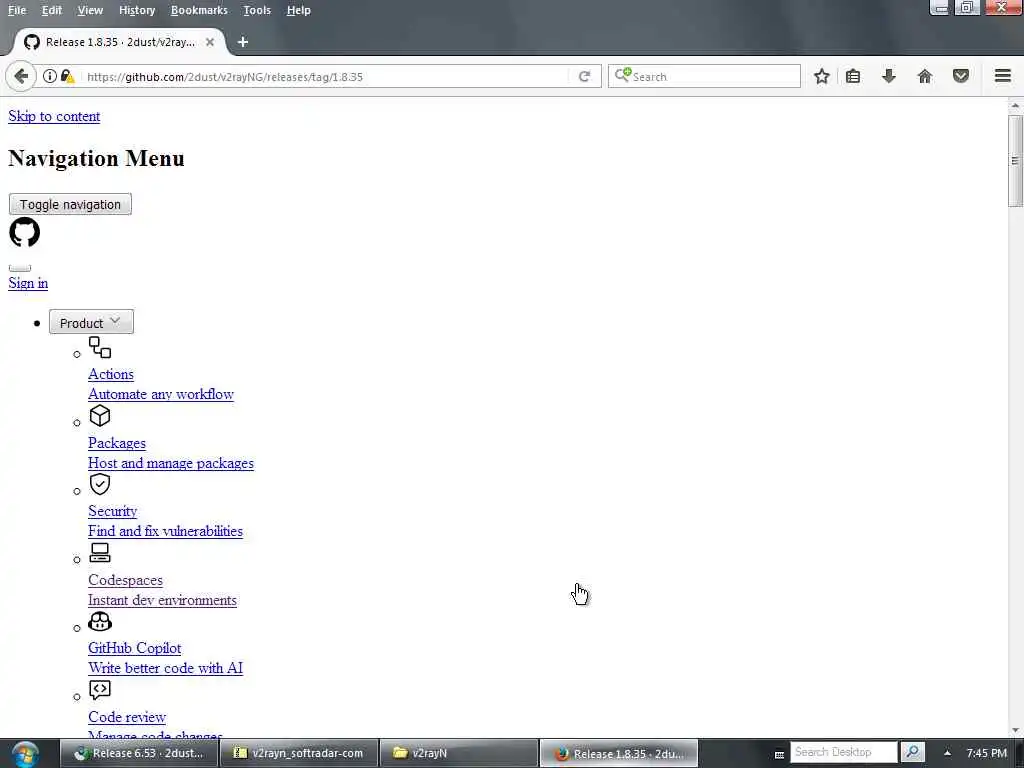Open the GitHub Copilot link
The height and width of the screenshot is (768, 1024).
click(x=135, y=648)
